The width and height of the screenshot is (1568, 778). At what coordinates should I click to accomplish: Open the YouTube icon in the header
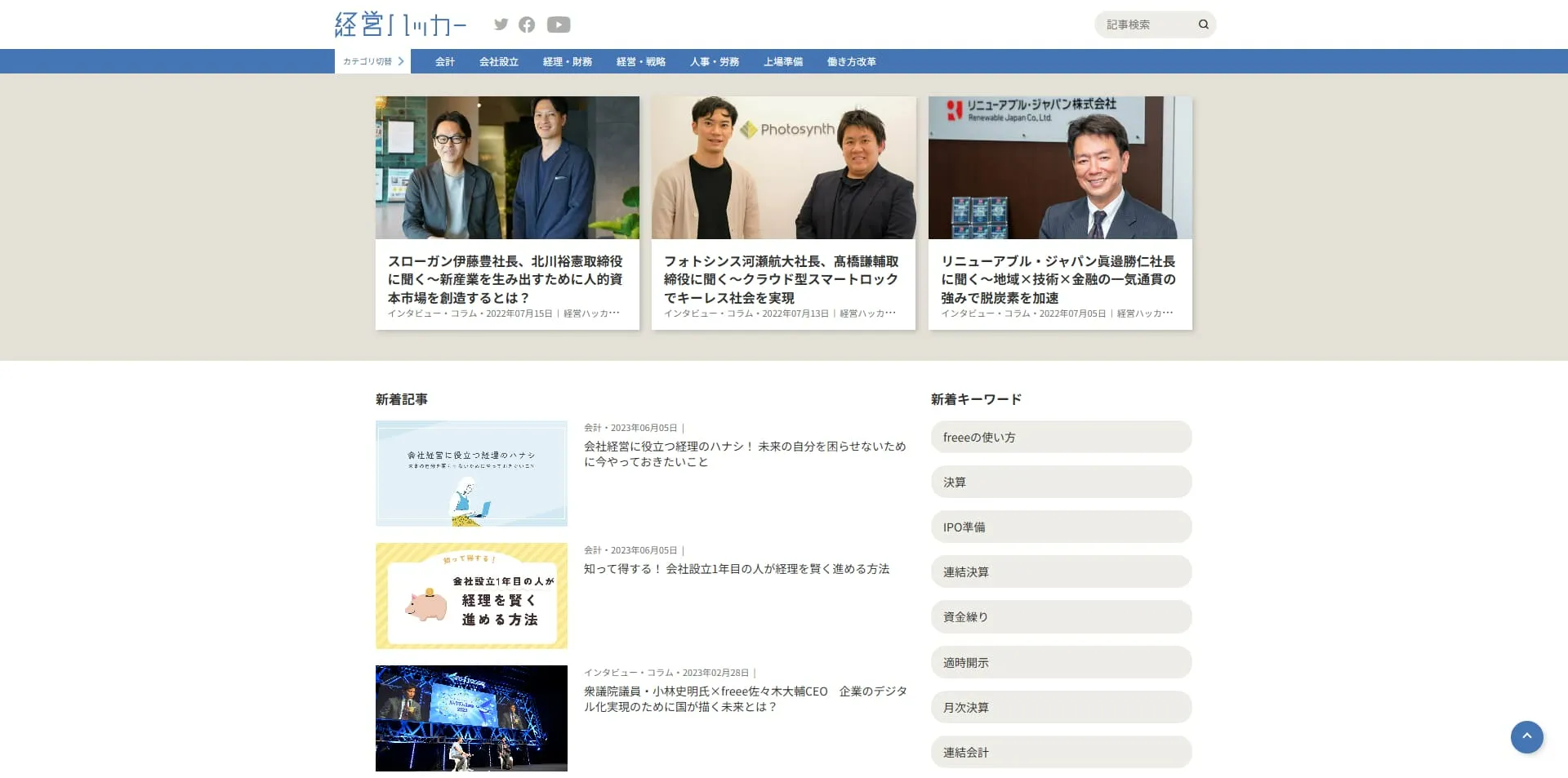click(559, 24)
